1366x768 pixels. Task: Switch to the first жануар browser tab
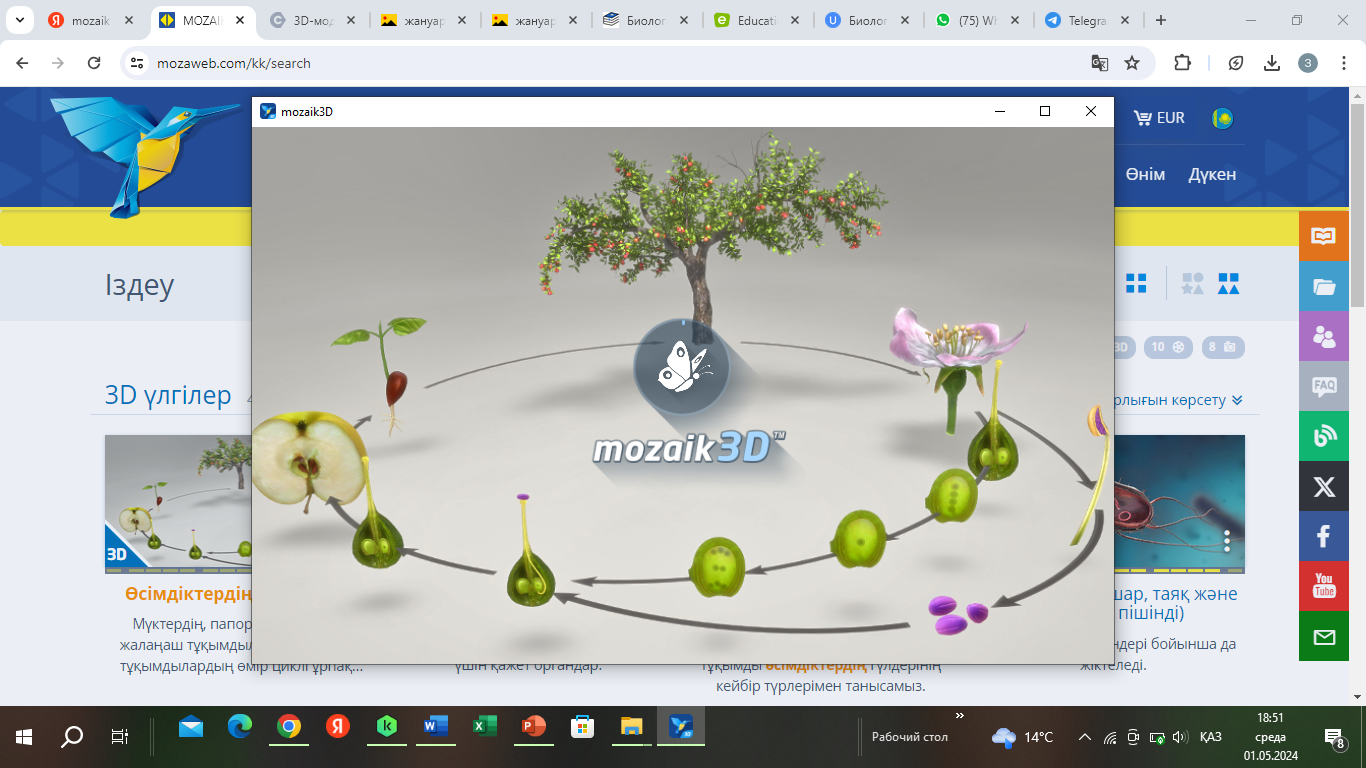click(x=425, y=20)
